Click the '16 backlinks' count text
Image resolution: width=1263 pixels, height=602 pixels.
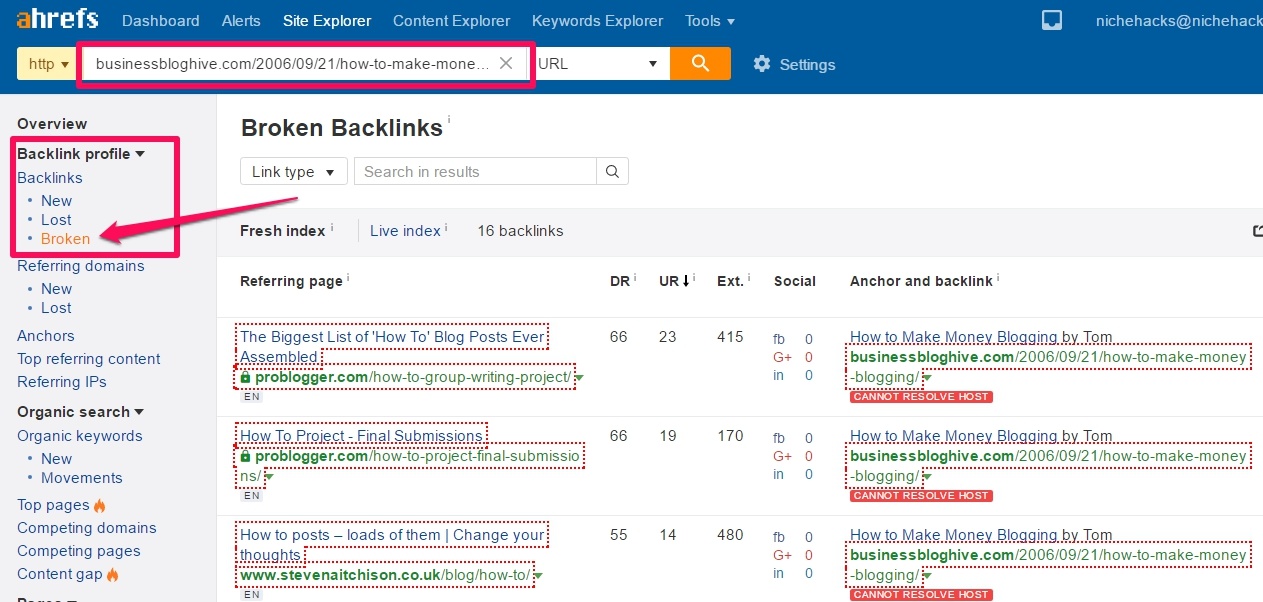[x=520, y=231]
